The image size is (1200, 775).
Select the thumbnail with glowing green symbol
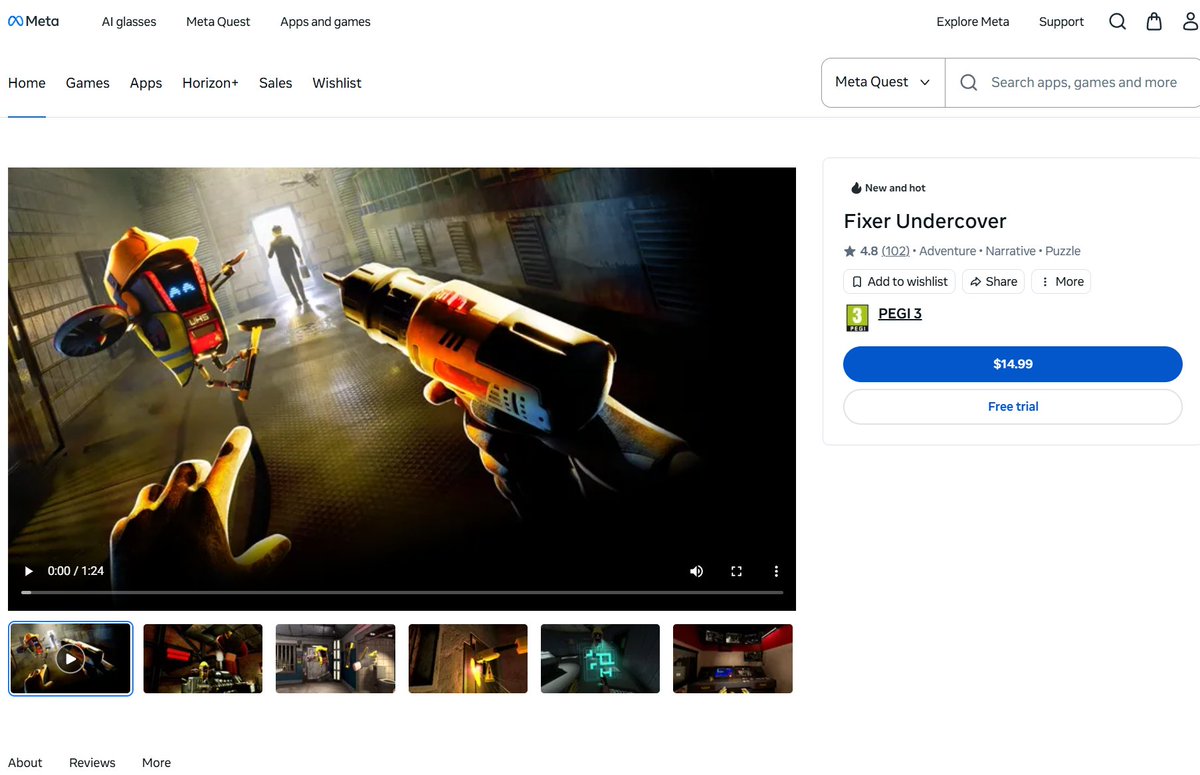600,658
